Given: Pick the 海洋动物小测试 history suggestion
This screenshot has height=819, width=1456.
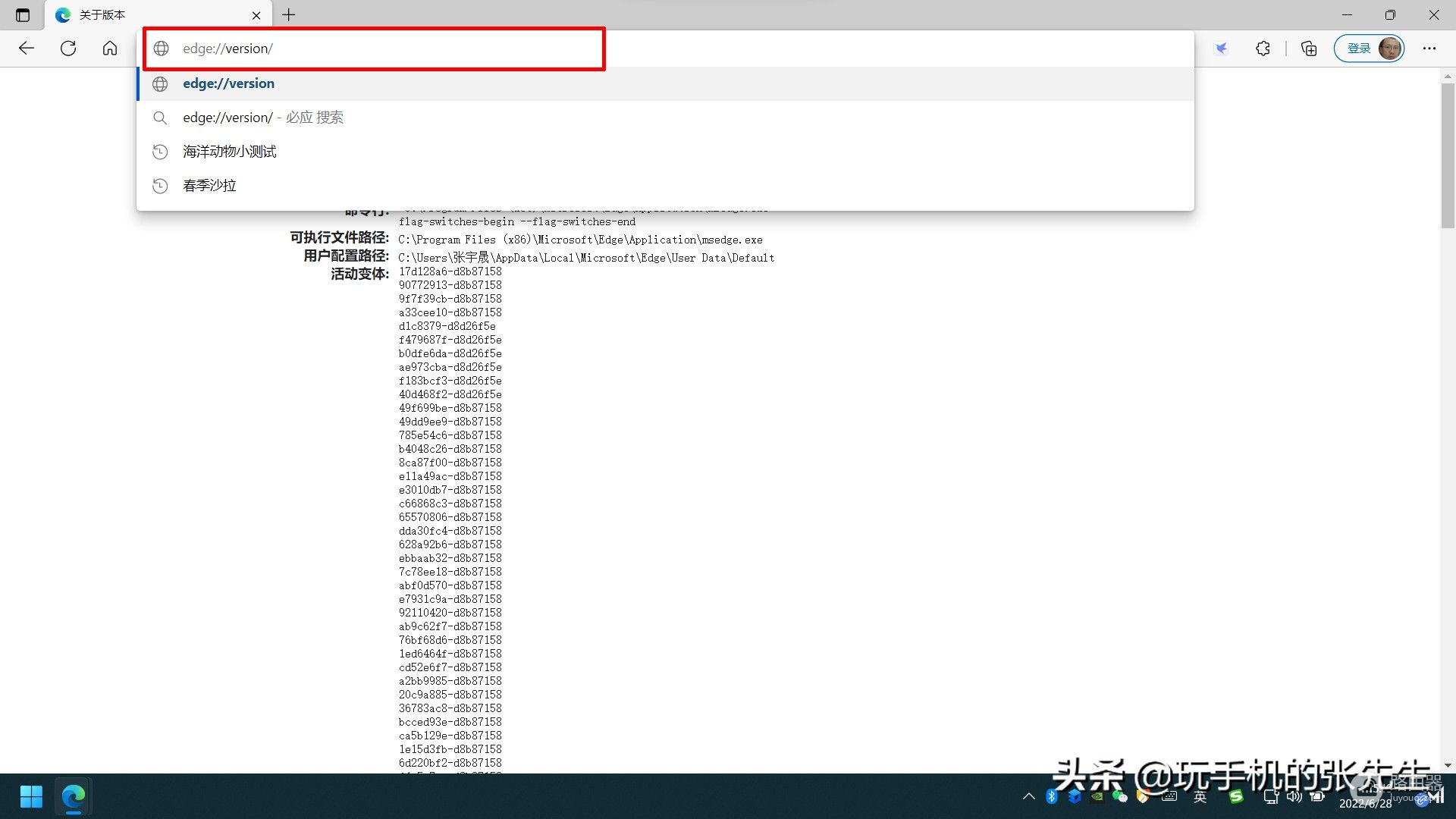Looking at the screenshot, I should tap(665, 152).
